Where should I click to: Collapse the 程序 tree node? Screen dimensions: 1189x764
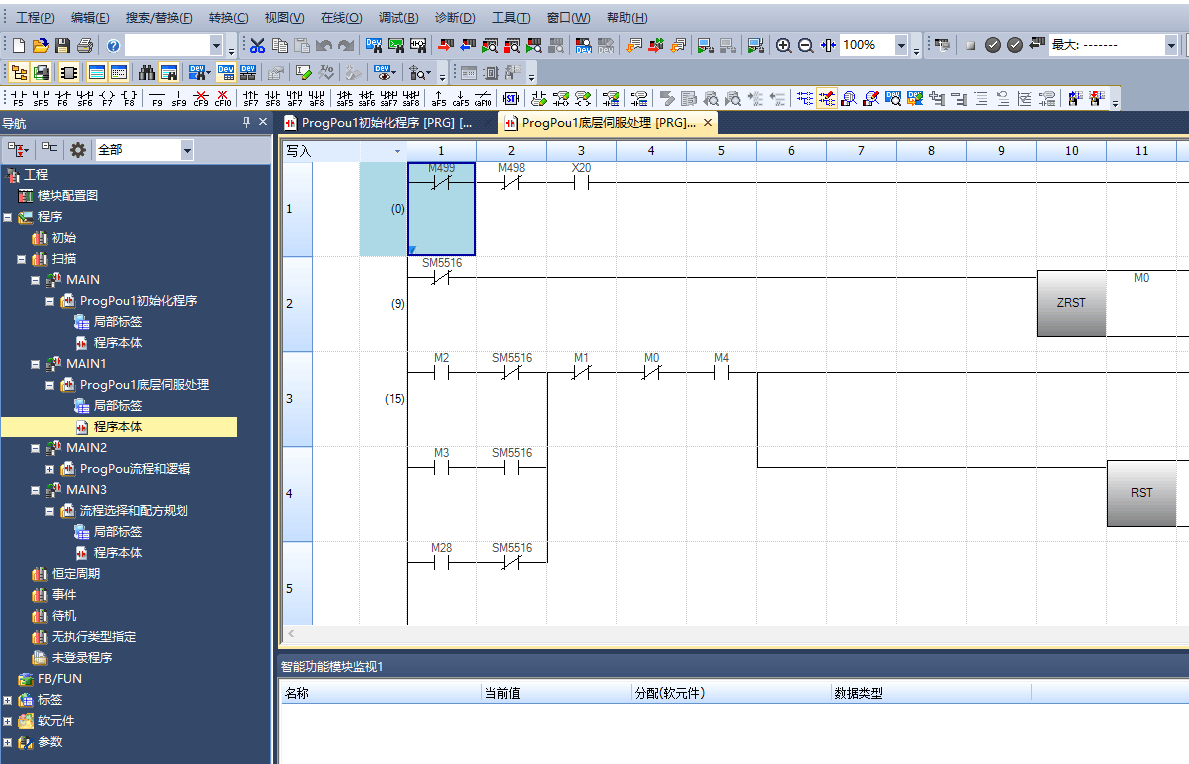8,217
